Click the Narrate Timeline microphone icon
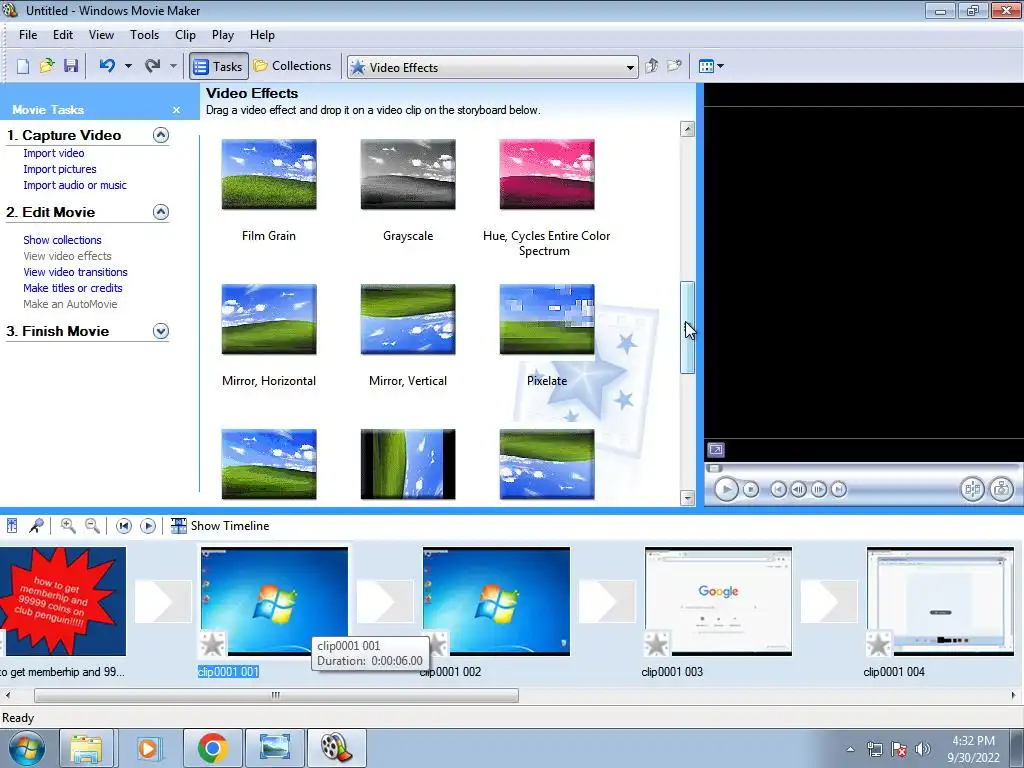Image resolution: width=1024 pixels, height=768 pixels. click(37, 526)
